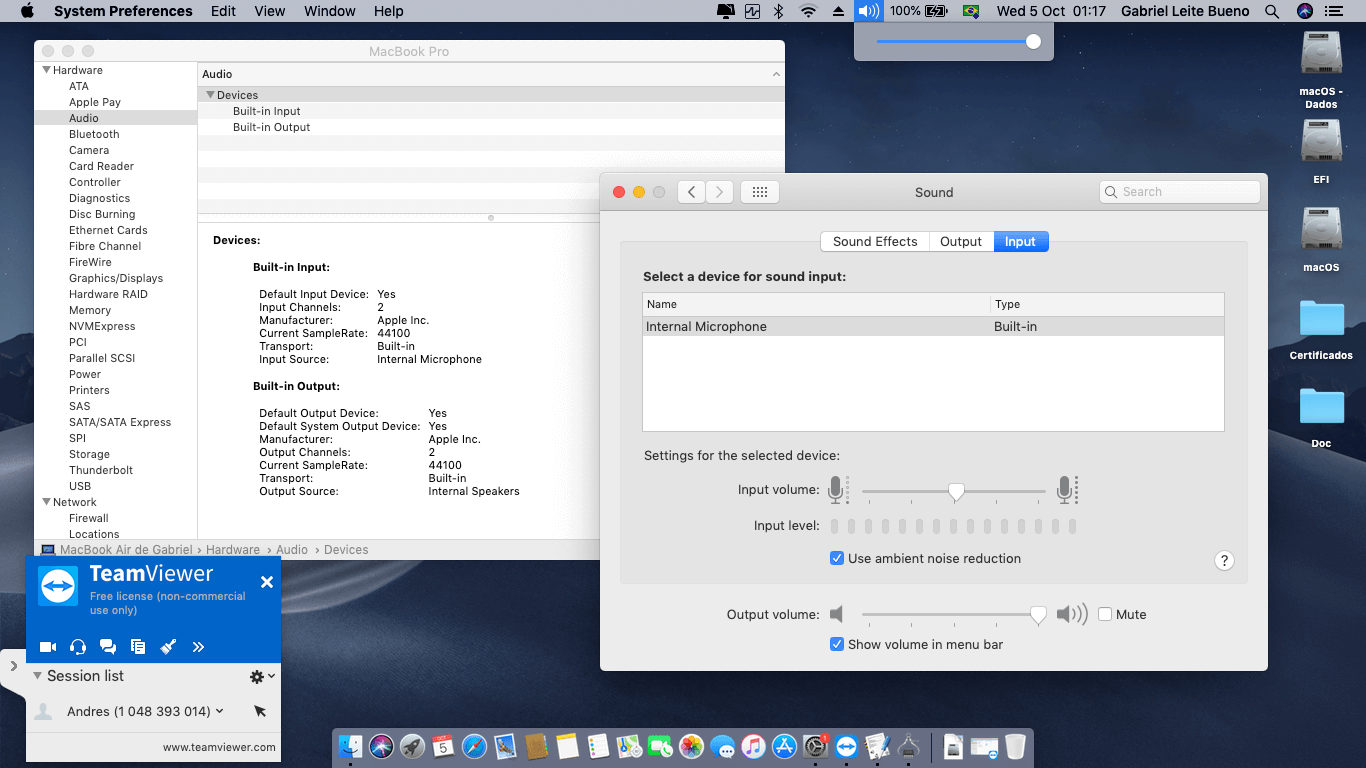Select Internal Microphone input device row

(x=933, y=327)
